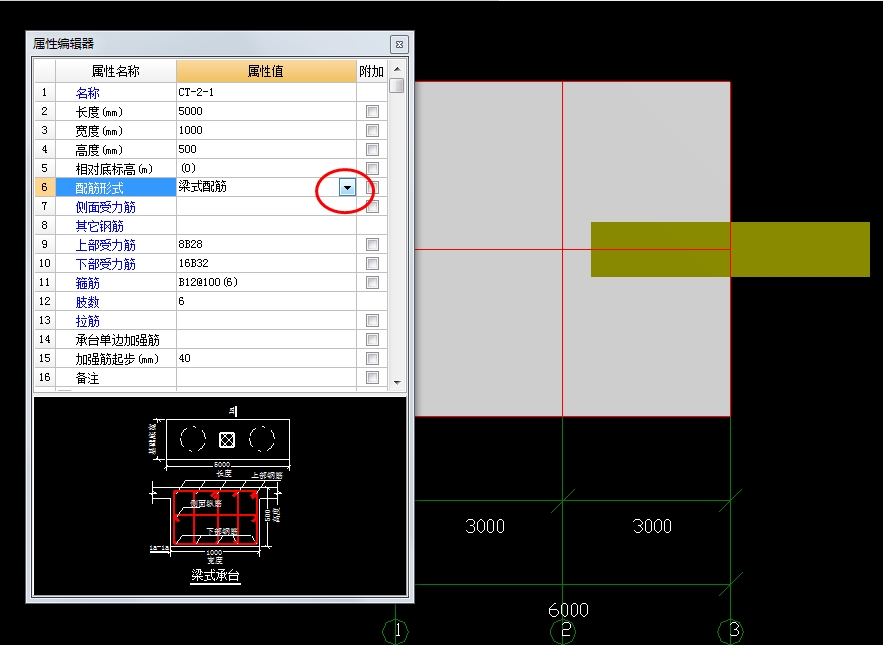883x645 pixels.
Task: Edit the 宽度 value 1000
Action: coord(266,131)
